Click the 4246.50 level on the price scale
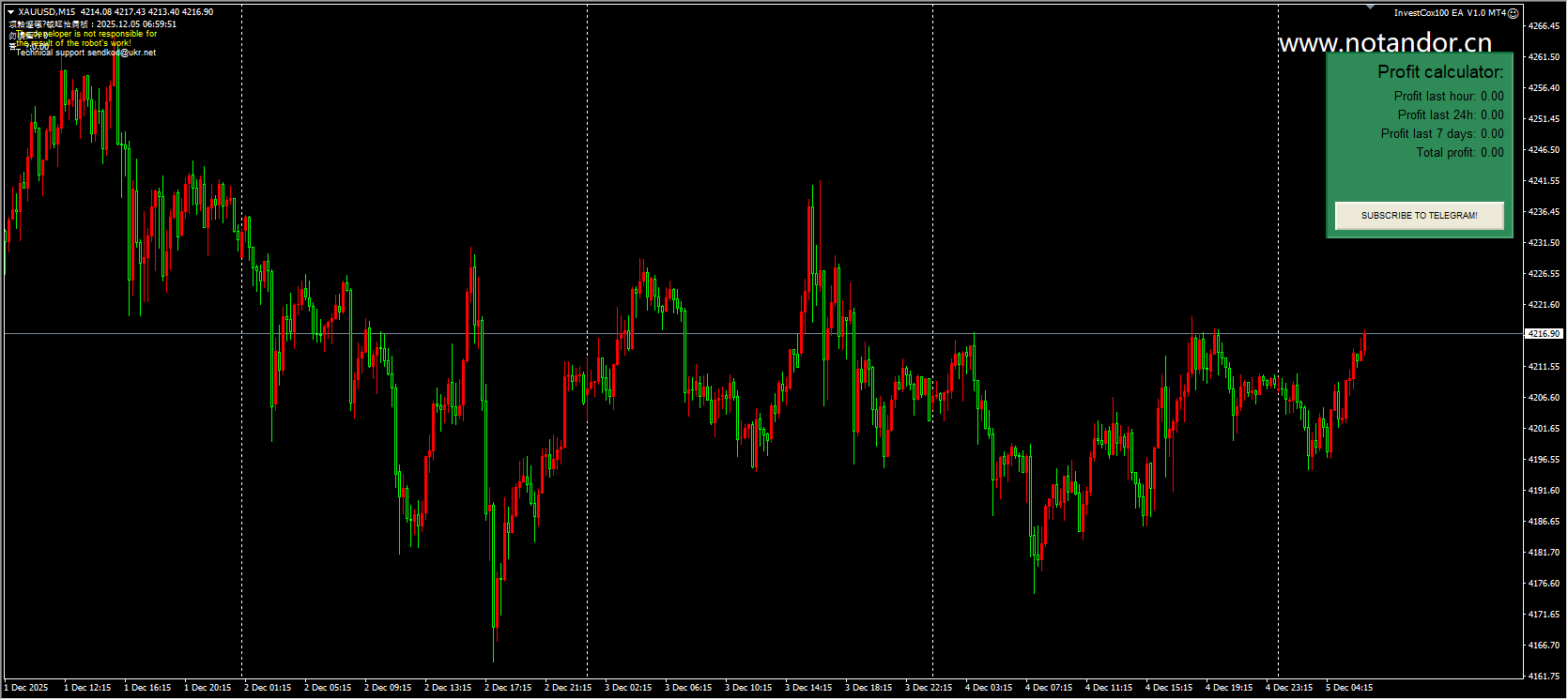 tap(1544, 150)
